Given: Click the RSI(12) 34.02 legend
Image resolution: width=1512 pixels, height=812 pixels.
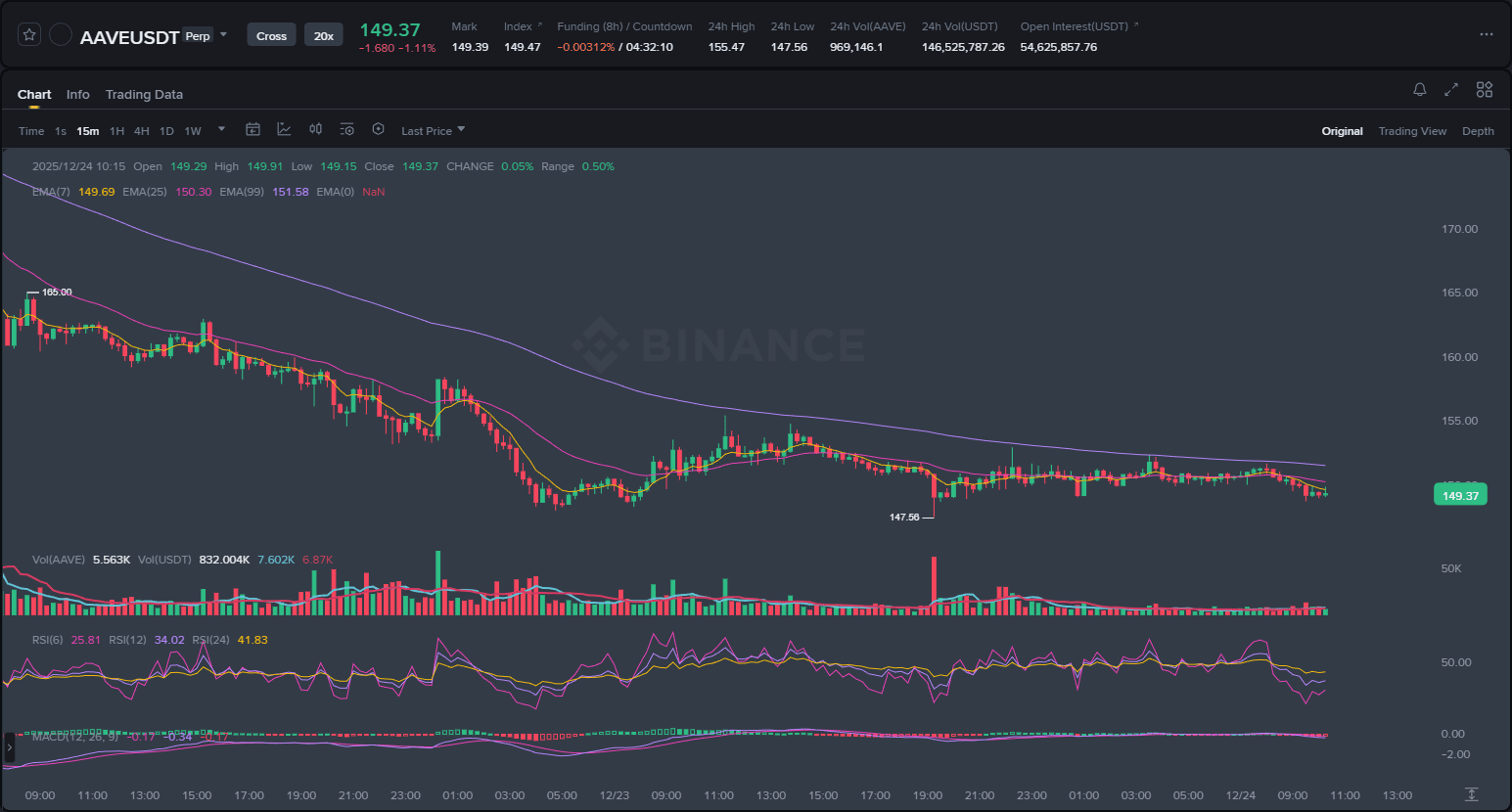Looking at the screenshot, I should tap(147, 640).
